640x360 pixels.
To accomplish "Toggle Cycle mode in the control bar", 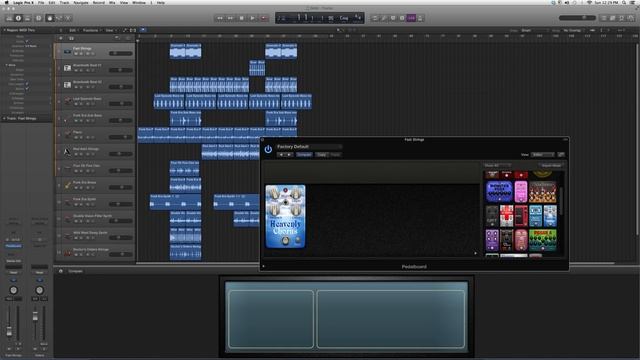I will [x=375, y=18].
